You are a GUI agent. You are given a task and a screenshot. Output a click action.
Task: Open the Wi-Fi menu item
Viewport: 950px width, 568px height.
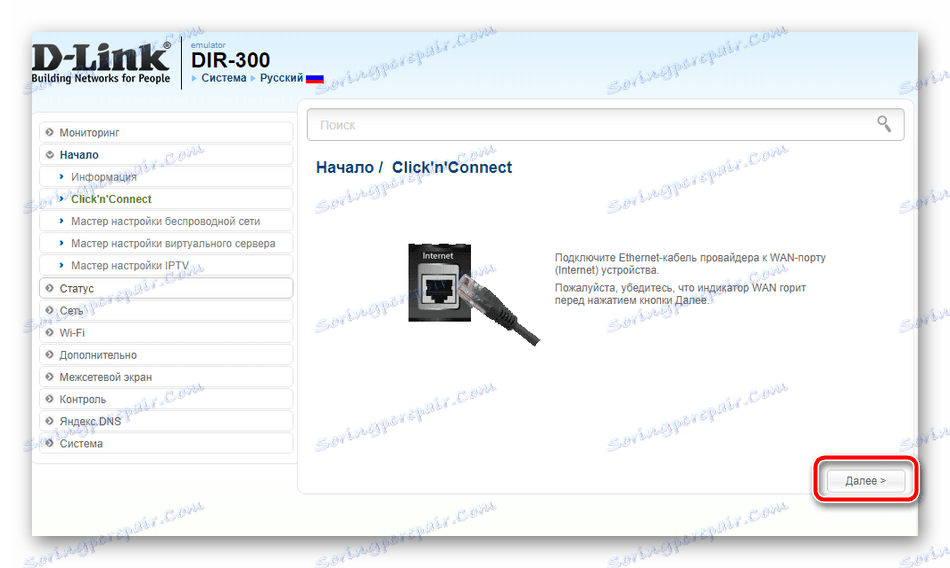click(166, 332)
